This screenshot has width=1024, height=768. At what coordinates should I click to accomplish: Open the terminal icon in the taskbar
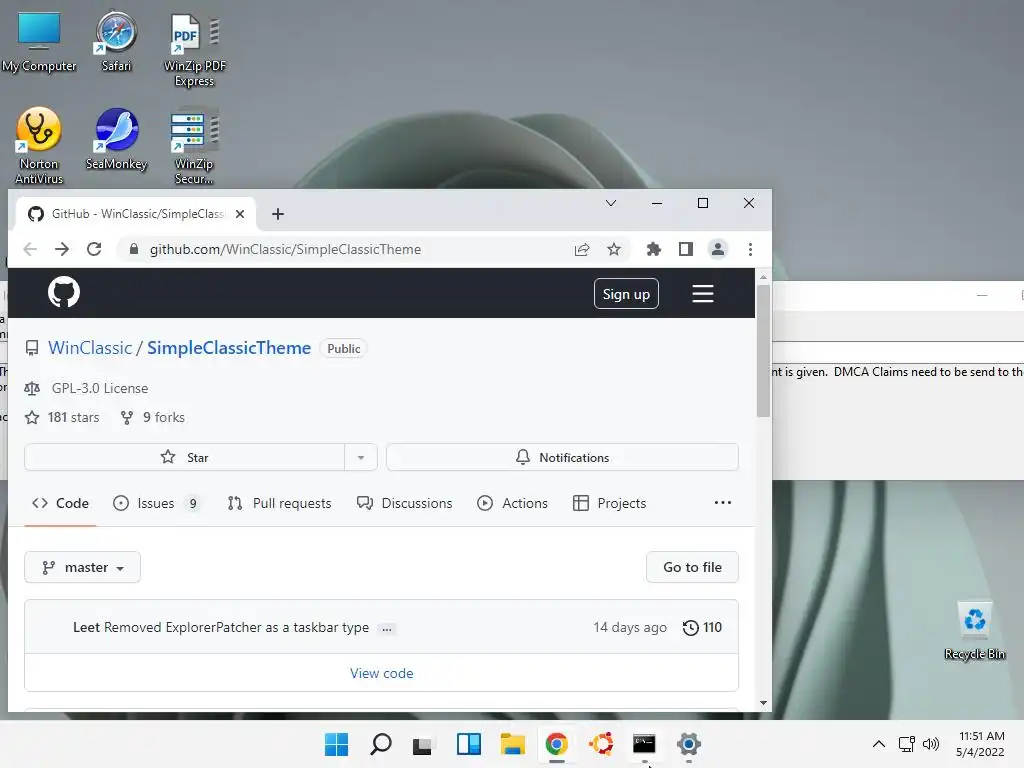(644, 744)
